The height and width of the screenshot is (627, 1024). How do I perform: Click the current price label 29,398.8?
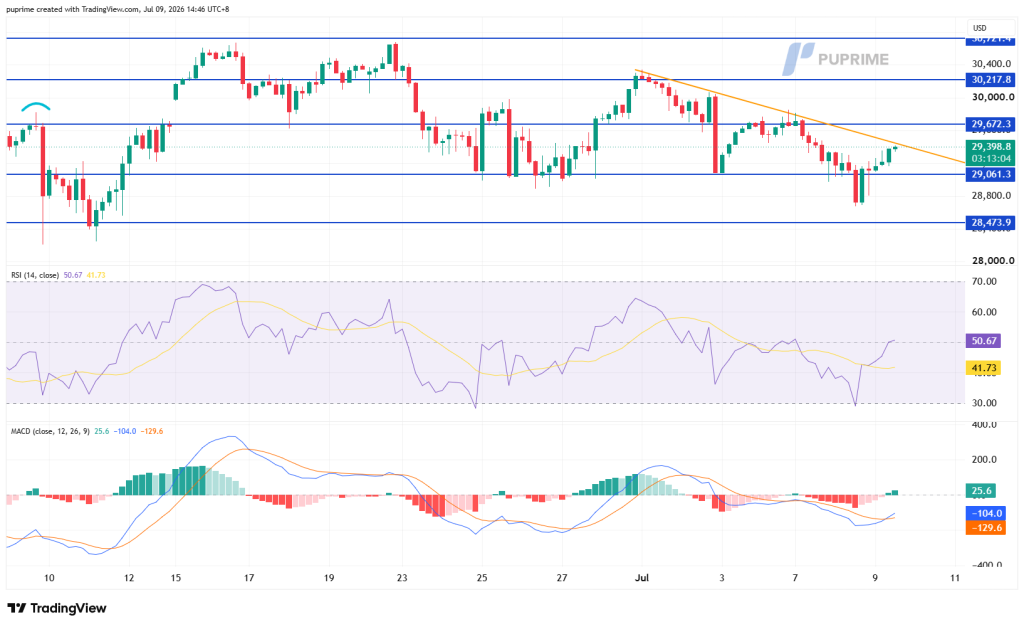(x=991, y=147)
